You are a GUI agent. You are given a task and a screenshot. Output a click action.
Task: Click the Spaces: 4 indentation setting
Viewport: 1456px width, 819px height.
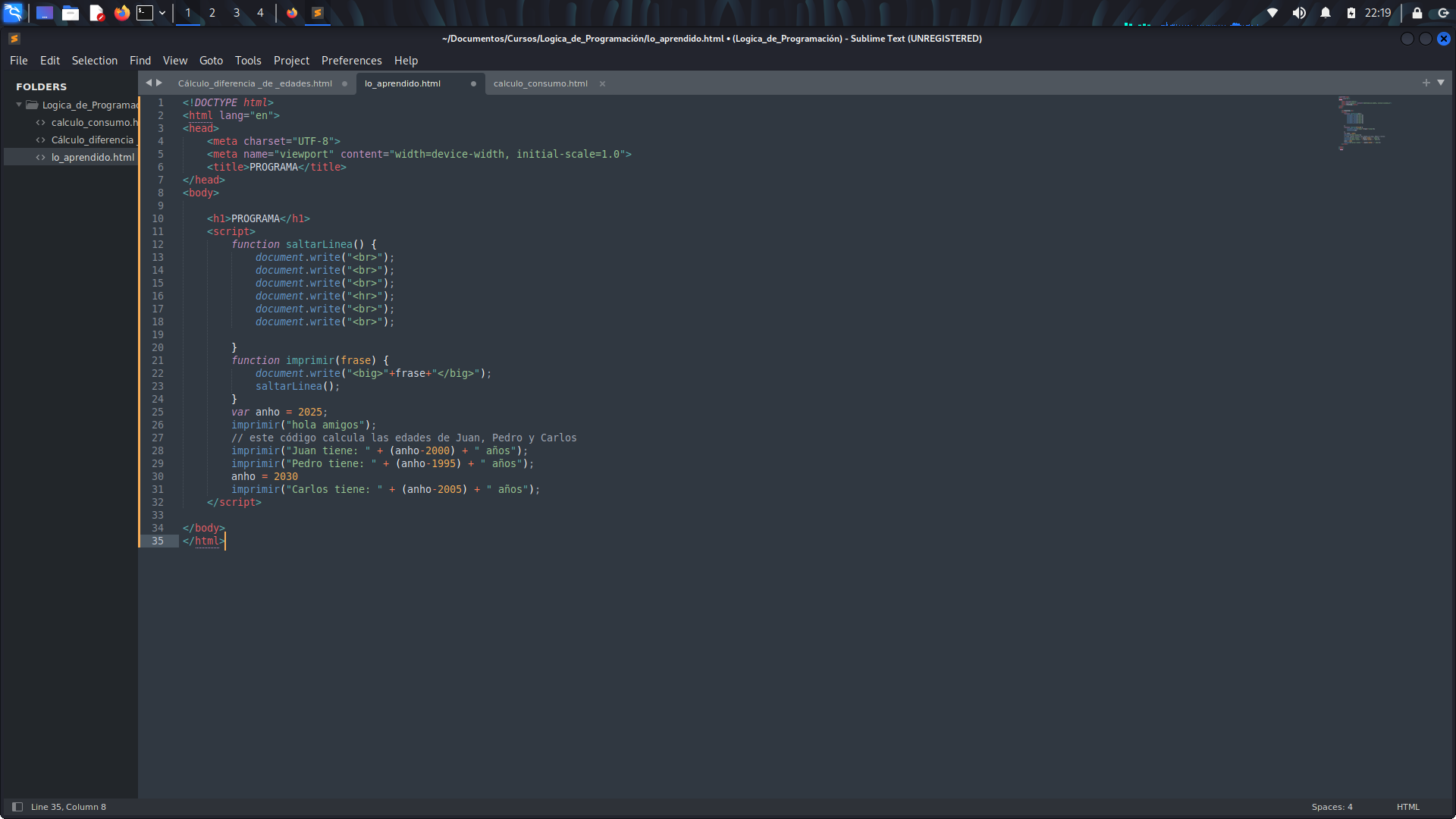pyautogui.click(x=1332, y=807)
